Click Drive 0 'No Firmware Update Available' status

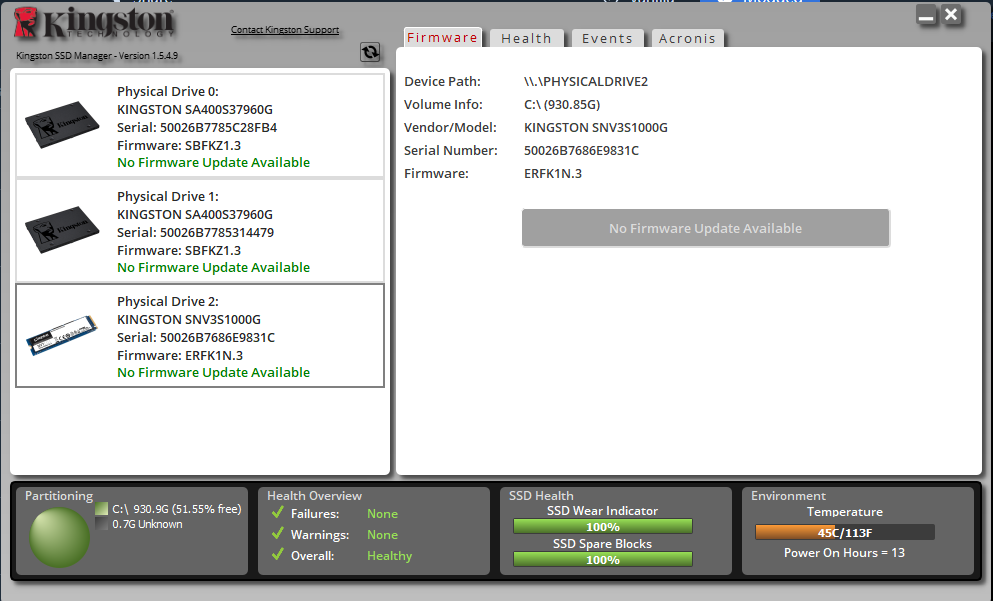213,162
